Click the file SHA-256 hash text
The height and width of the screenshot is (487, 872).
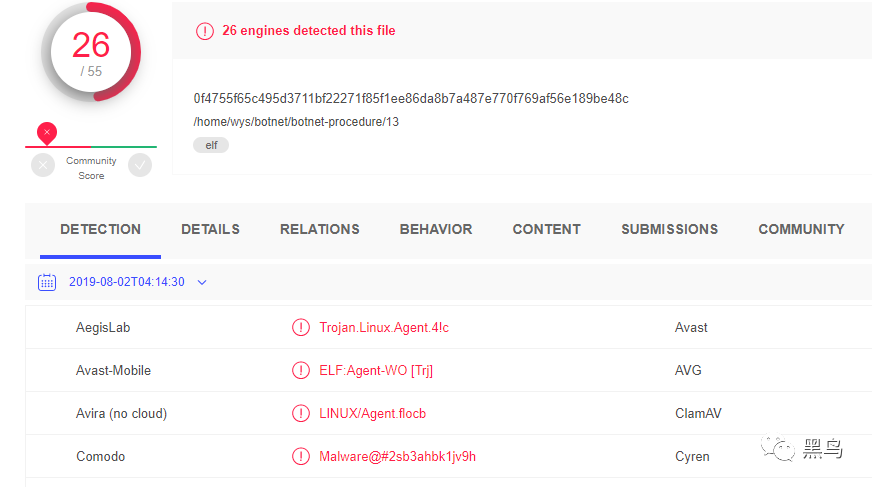tap(411, 98)
